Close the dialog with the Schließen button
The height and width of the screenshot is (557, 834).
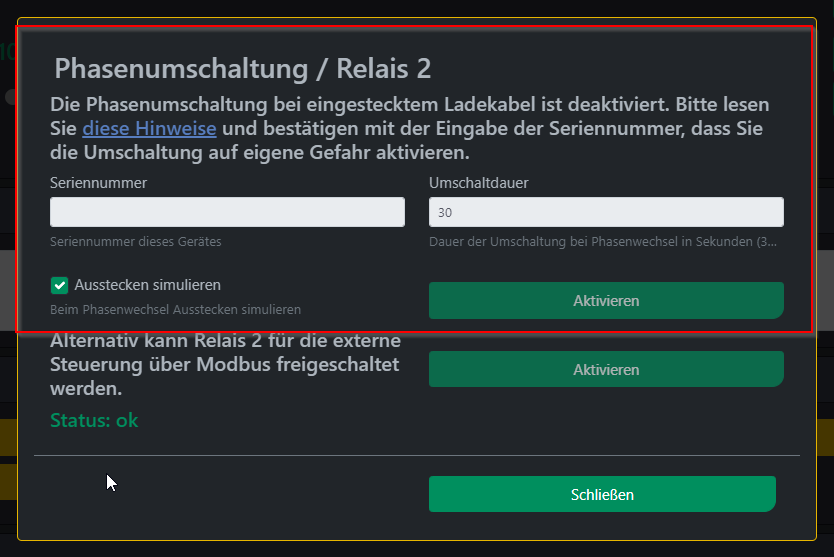[x=602, y=494]
